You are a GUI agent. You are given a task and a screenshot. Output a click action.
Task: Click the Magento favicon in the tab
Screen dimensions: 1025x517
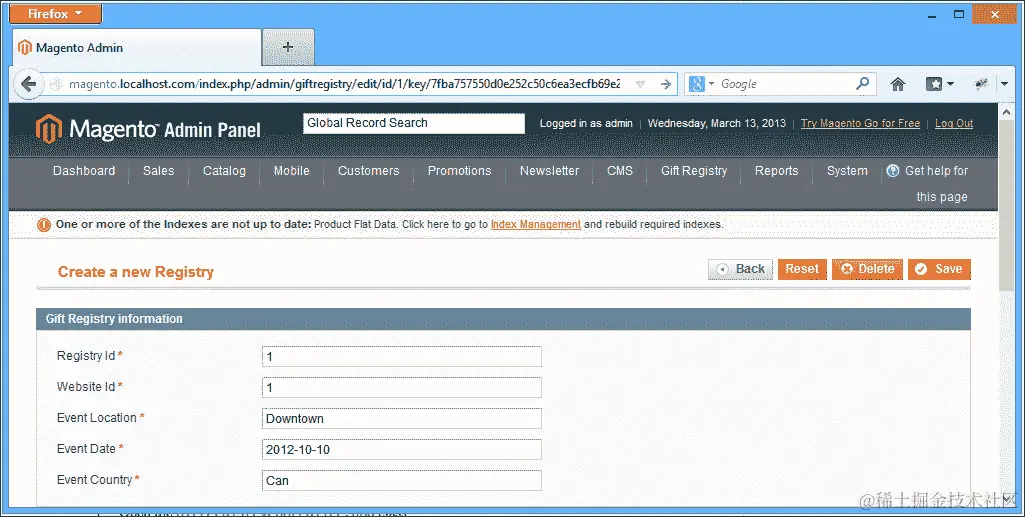point(25,48)
